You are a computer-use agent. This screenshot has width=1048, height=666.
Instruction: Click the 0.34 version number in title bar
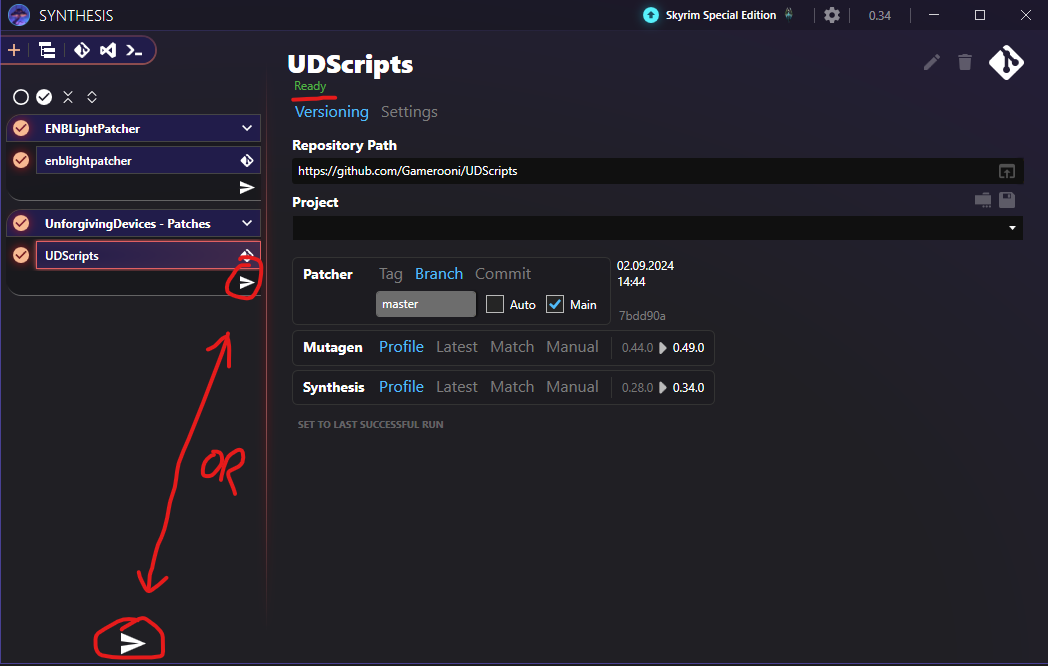[880, 15]
